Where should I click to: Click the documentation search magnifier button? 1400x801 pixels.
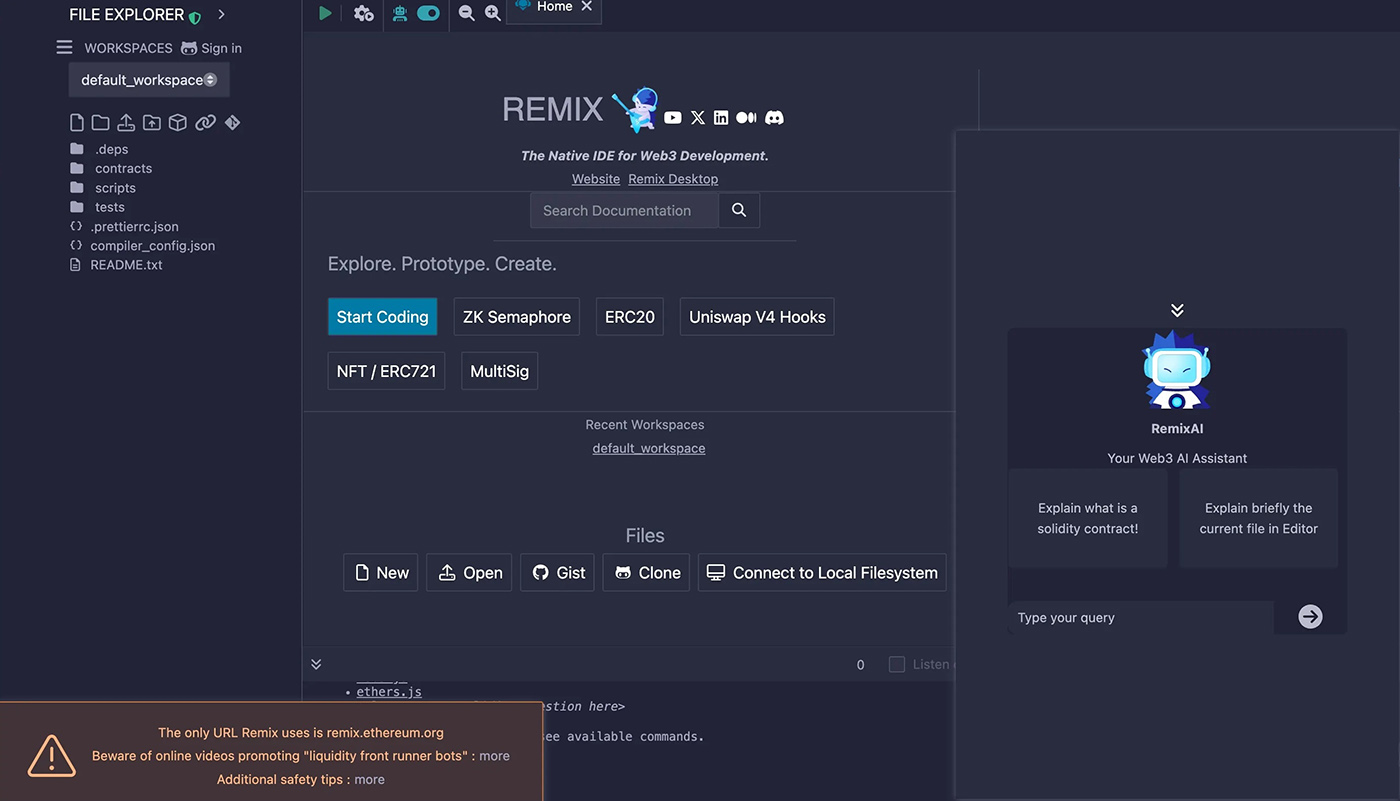point(739,211)
